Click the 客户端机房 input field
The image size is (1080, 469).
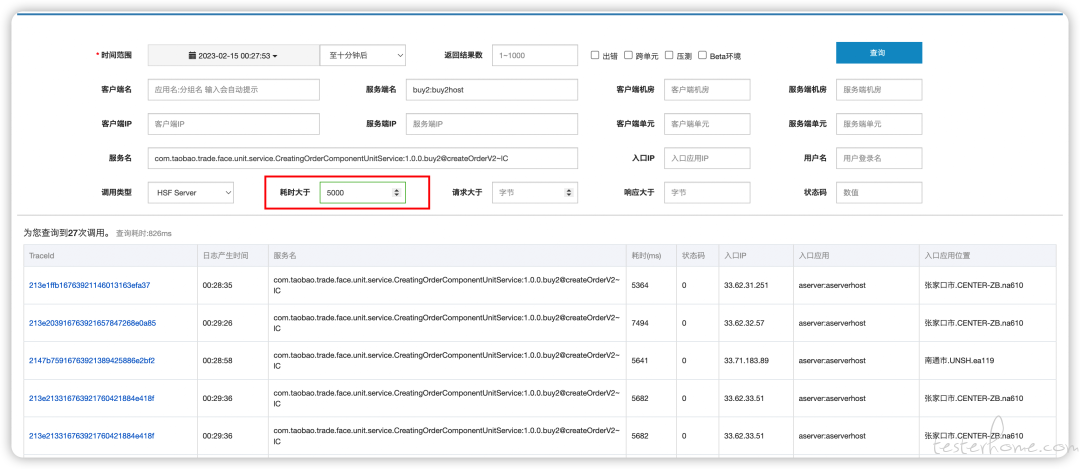click(707, 90)
